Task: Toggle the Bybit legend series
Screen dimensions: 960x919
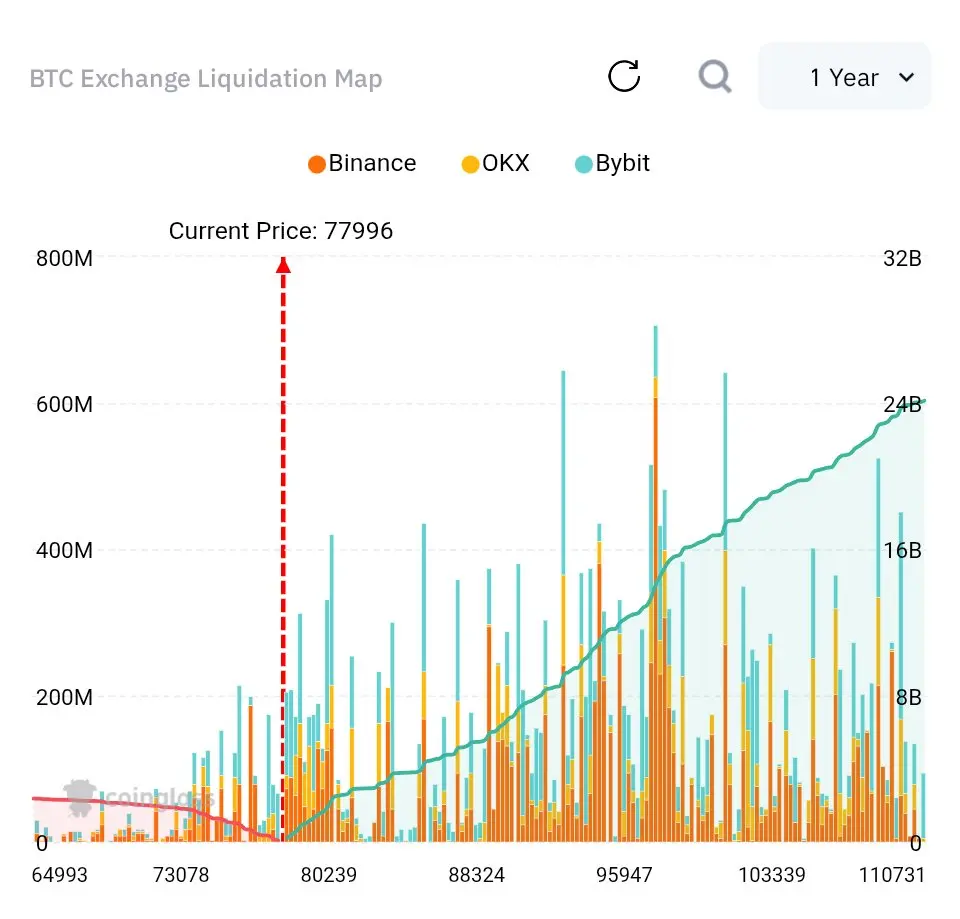Action: (612, 163)
